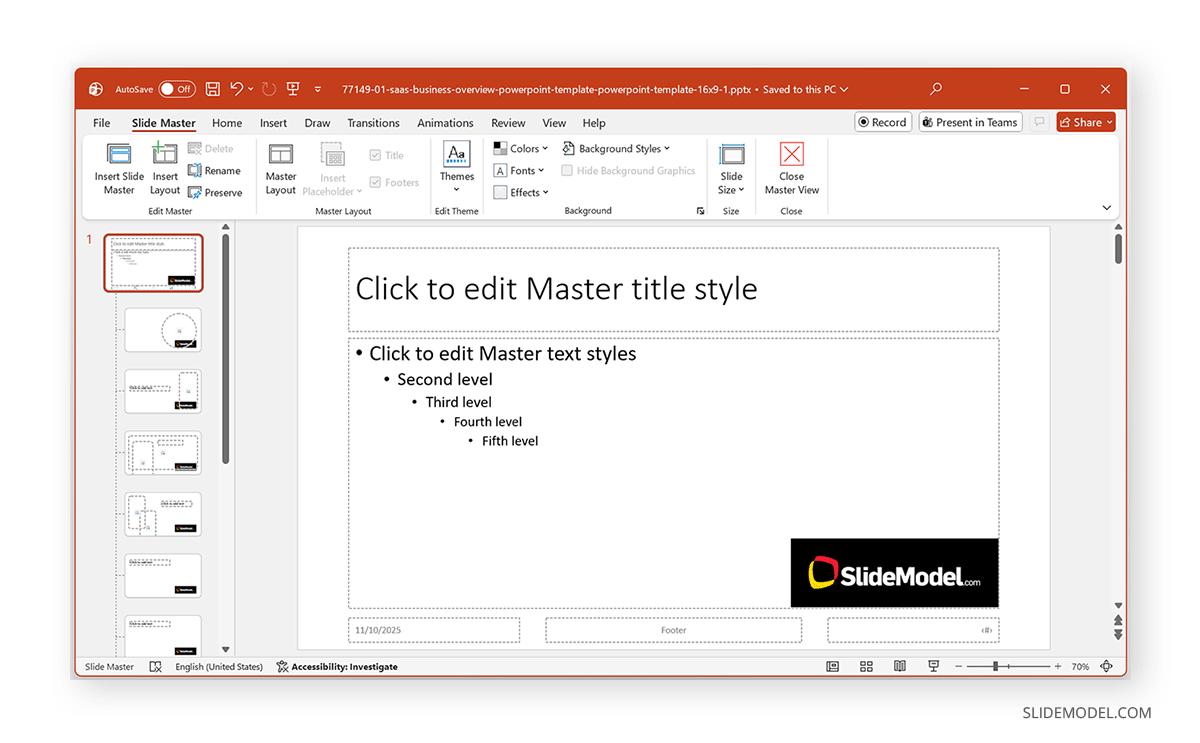The height and width of the screenshot is (743, 1200).
Task: Select the second slide layout thumbnail
Action: tap(162, 330)
